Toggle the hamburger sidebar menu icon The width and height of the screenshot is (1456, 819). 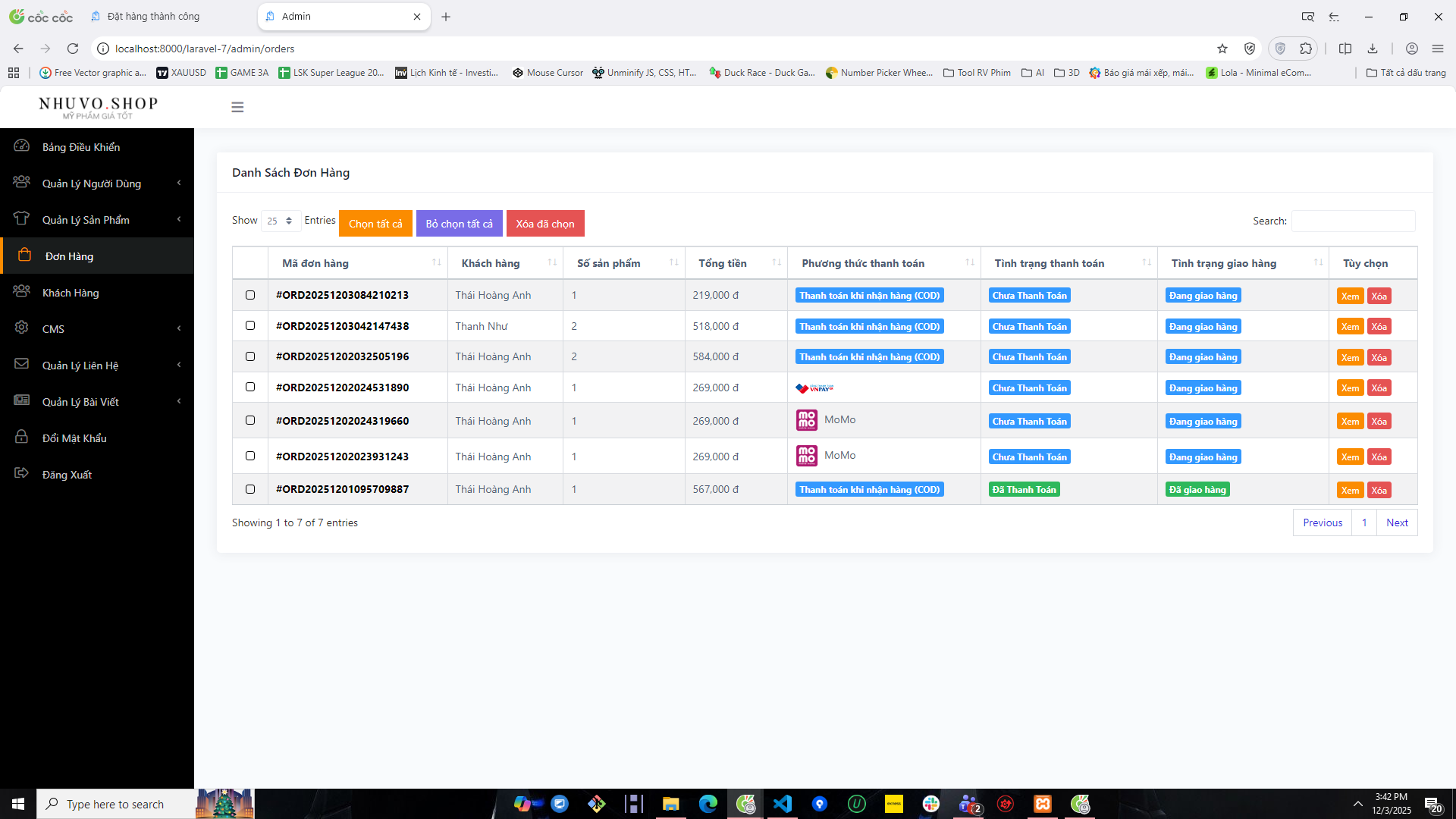pyautogui.click(x=237, y=107)
